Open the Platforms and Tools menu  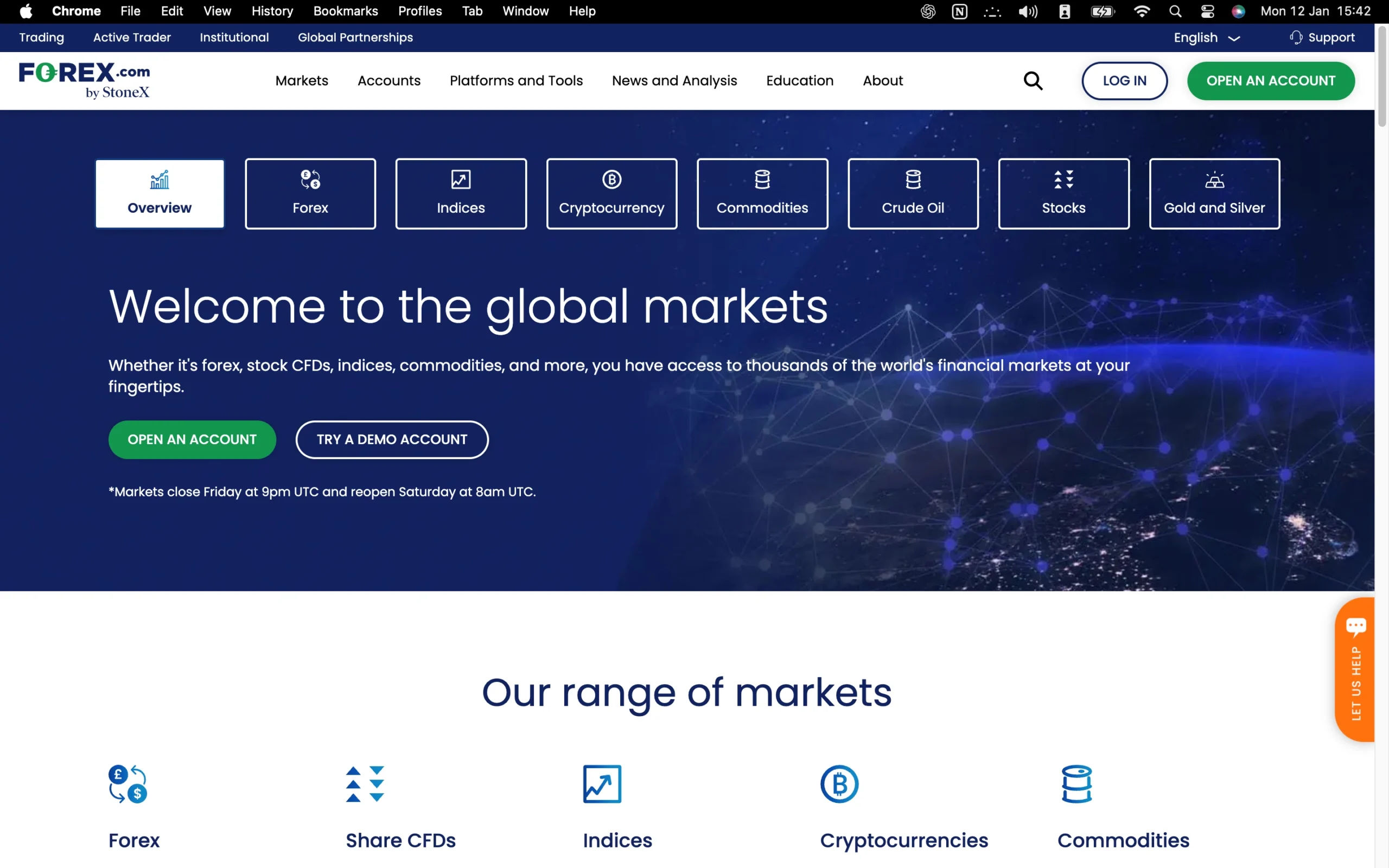click(x=515, y=80)
